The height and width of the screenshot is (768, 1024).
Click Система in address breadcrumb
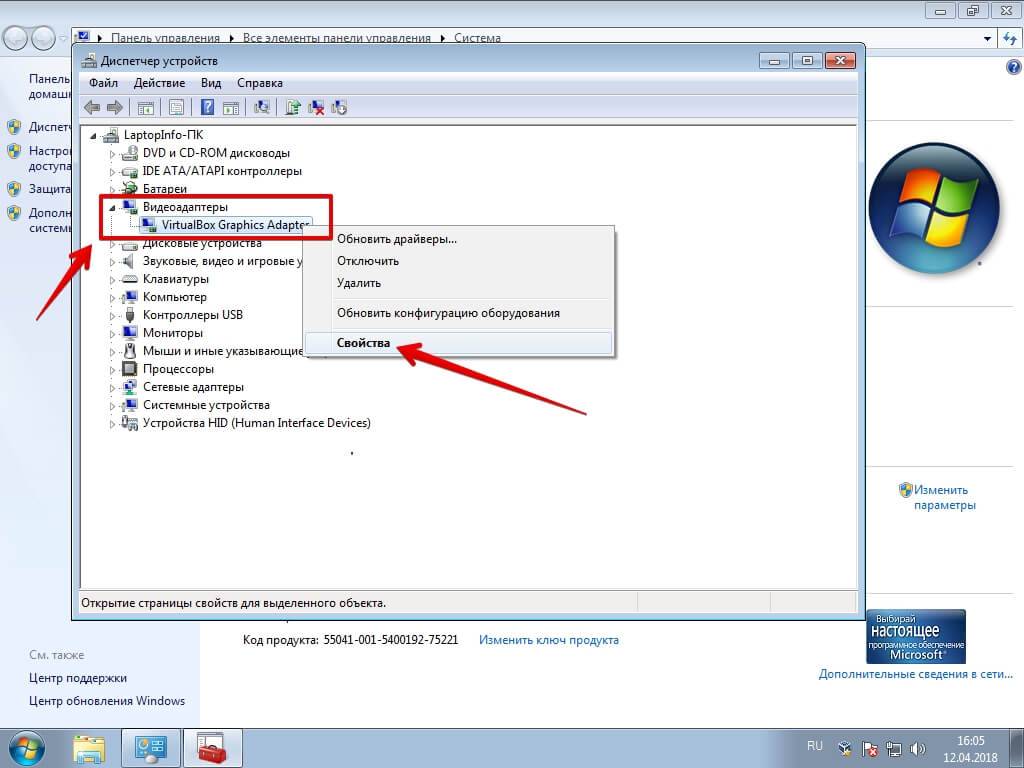coord(477,38)
